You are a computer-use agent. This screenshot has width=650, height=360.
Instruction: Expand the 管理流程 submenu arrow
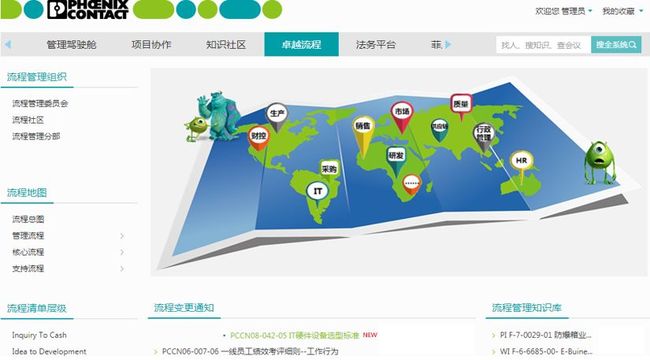(x=122, y=236)
